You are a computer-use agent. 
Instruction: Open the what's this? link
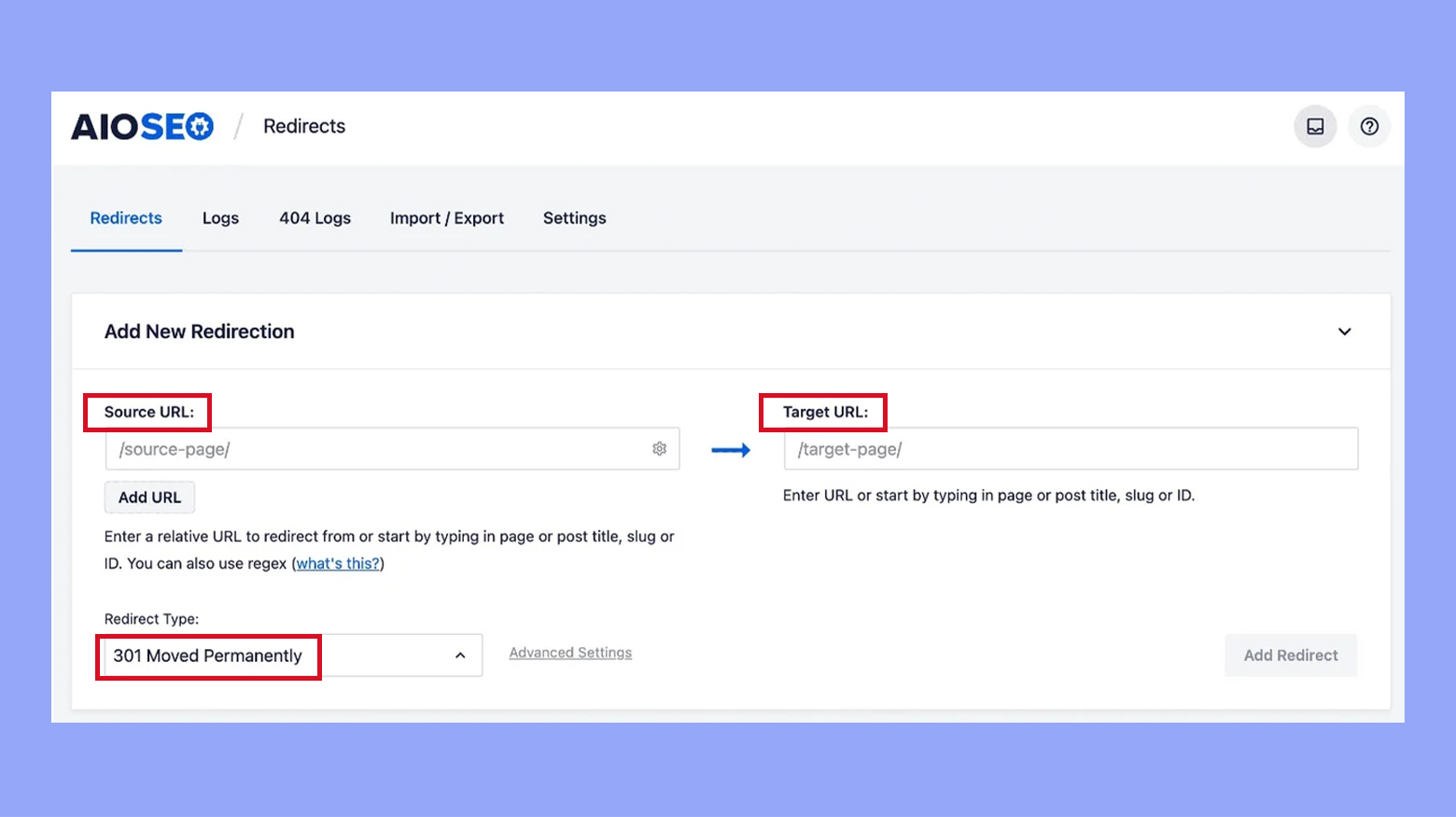337,563
